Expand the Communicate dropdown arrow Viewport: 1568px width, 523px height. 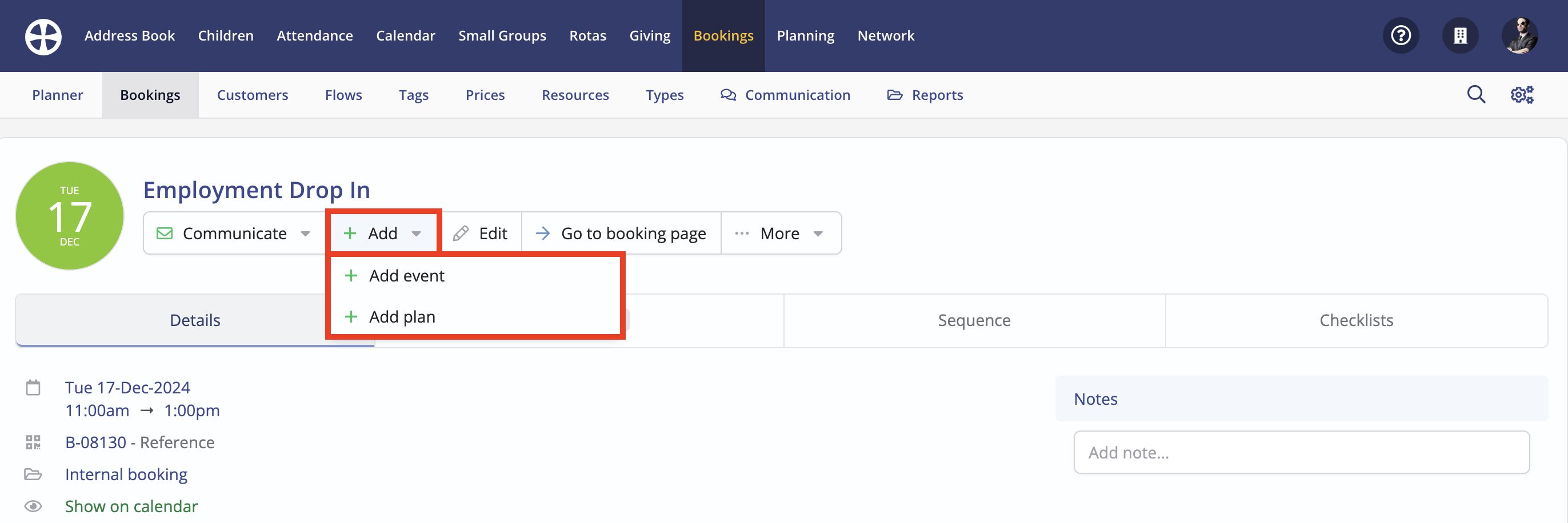(306, 234)
